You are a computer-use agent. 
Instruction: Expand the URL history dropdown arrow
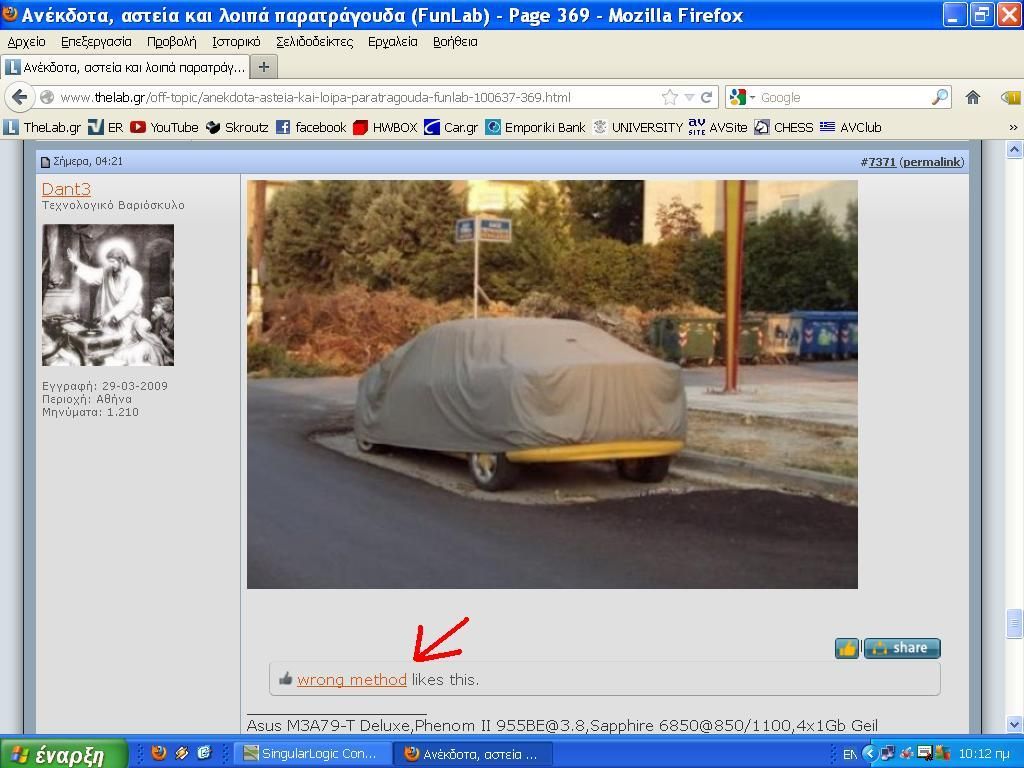(x=689, y=97)
